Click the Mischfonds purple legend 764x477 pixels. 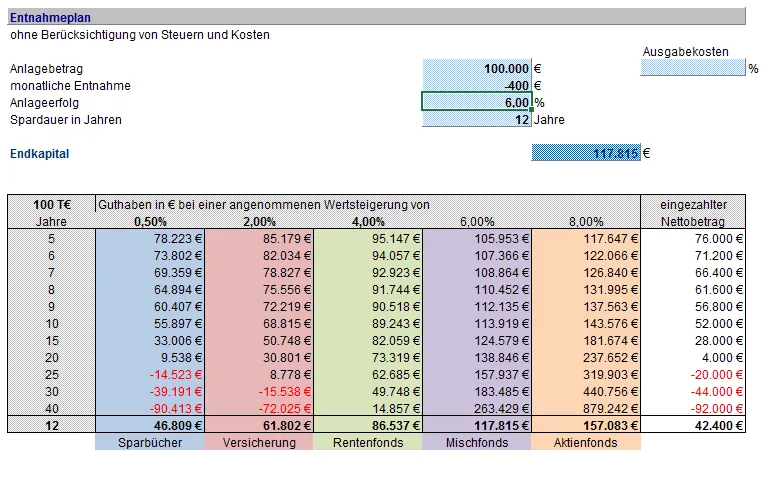coord(477,442)
